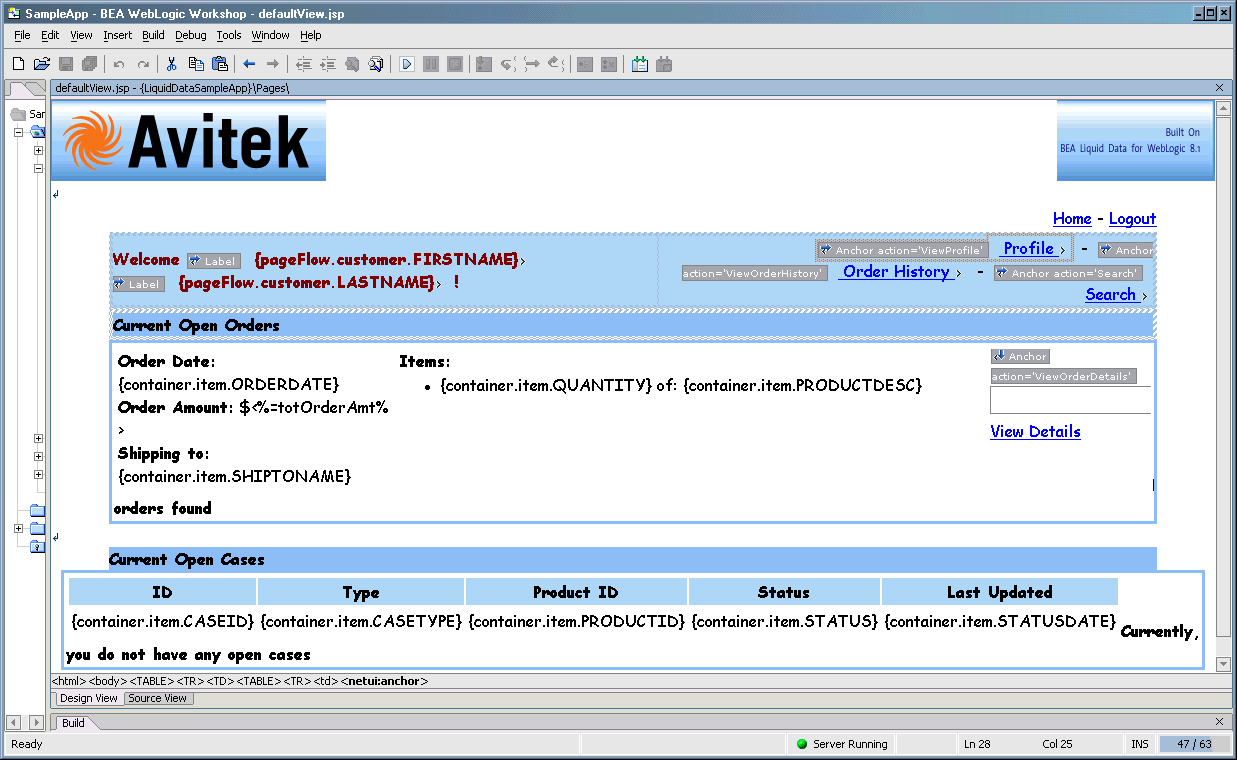The height and width of the screenshot is (760, 1237).
Task: Click the Save All toolbar icon
Action: pos(90,64)
